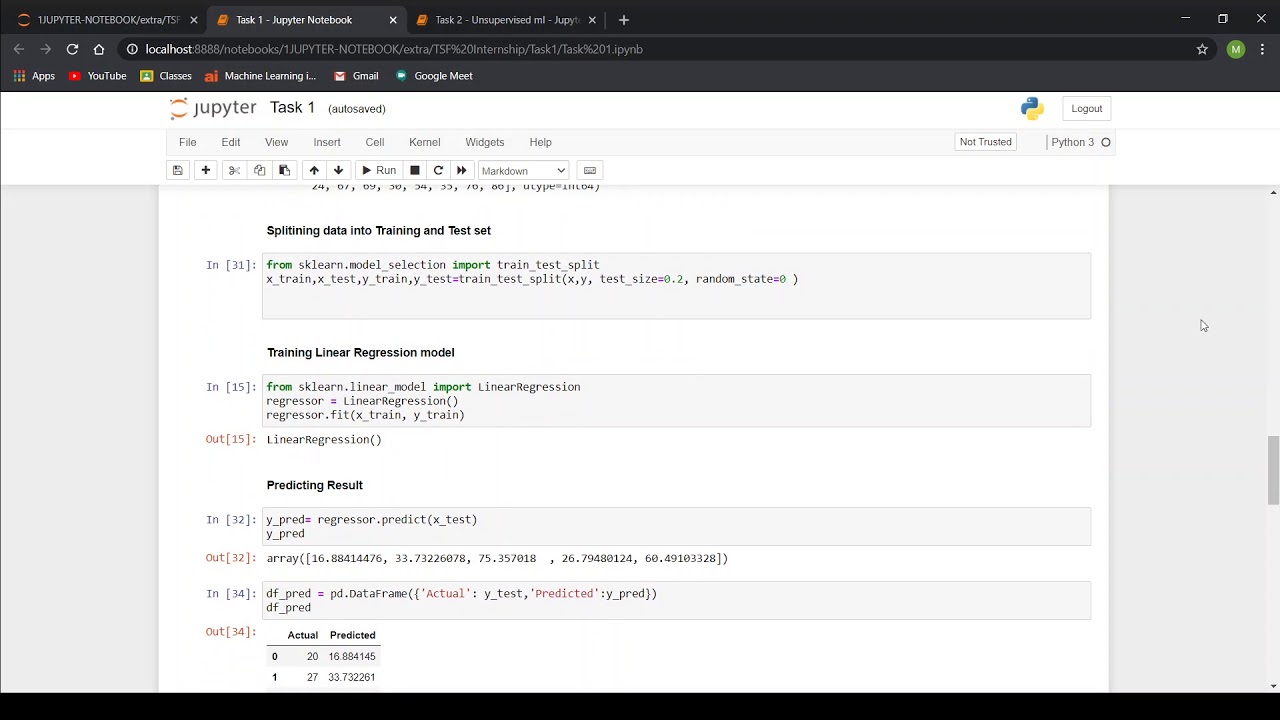Click into the regressor.predict code cell
1280x720 pixels.
(x=676, y=527)
